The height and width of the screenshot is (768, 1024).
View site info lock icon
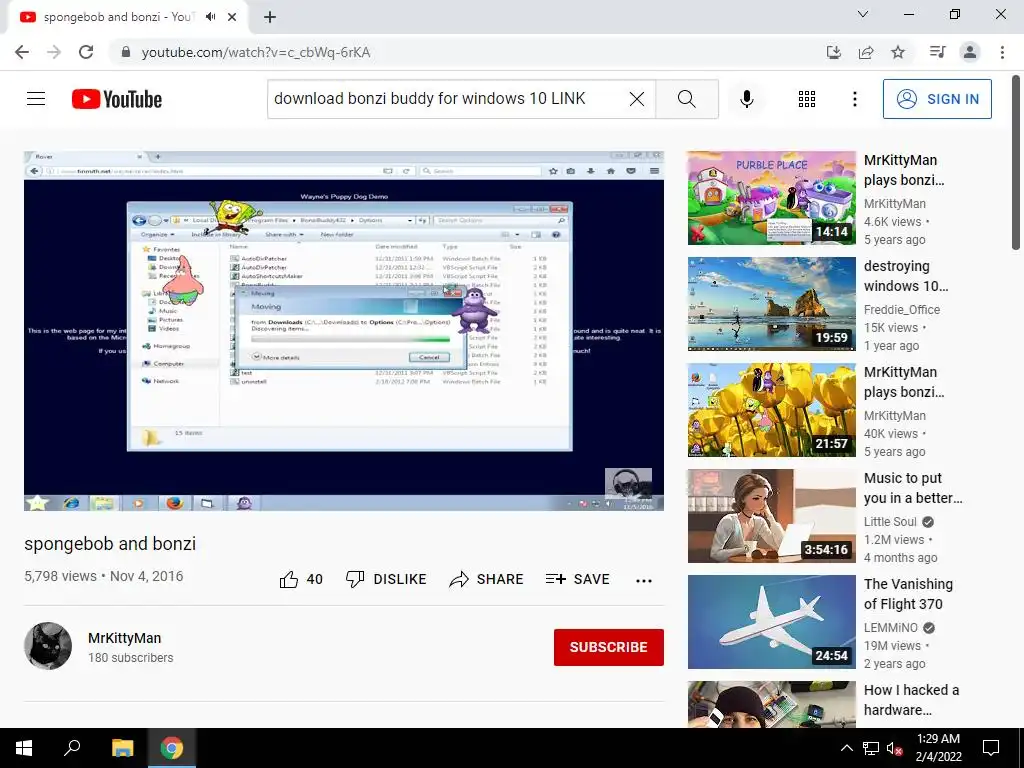126,52
